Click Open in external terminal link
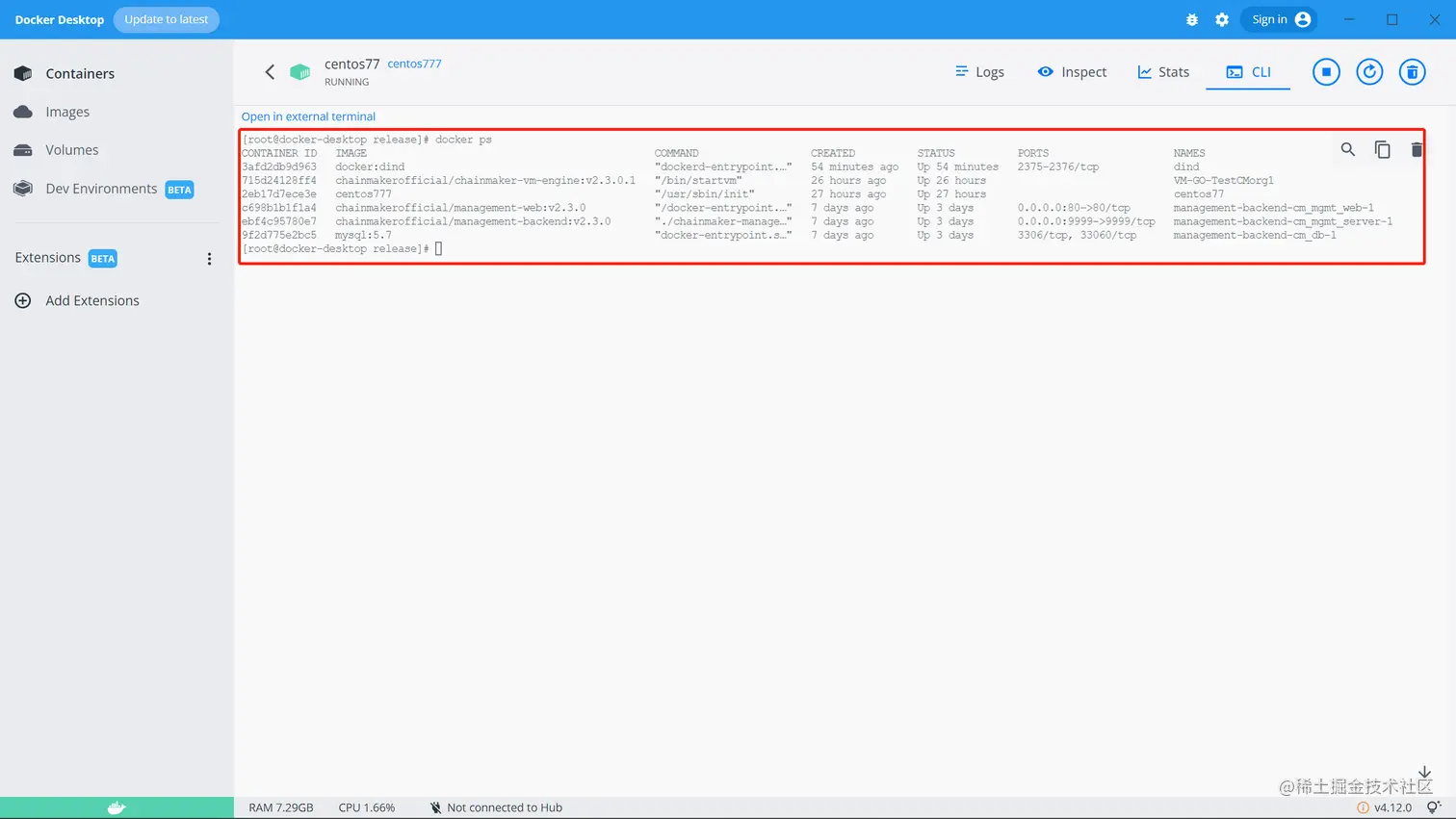The image size is (1456, 819). pos(308,116)
